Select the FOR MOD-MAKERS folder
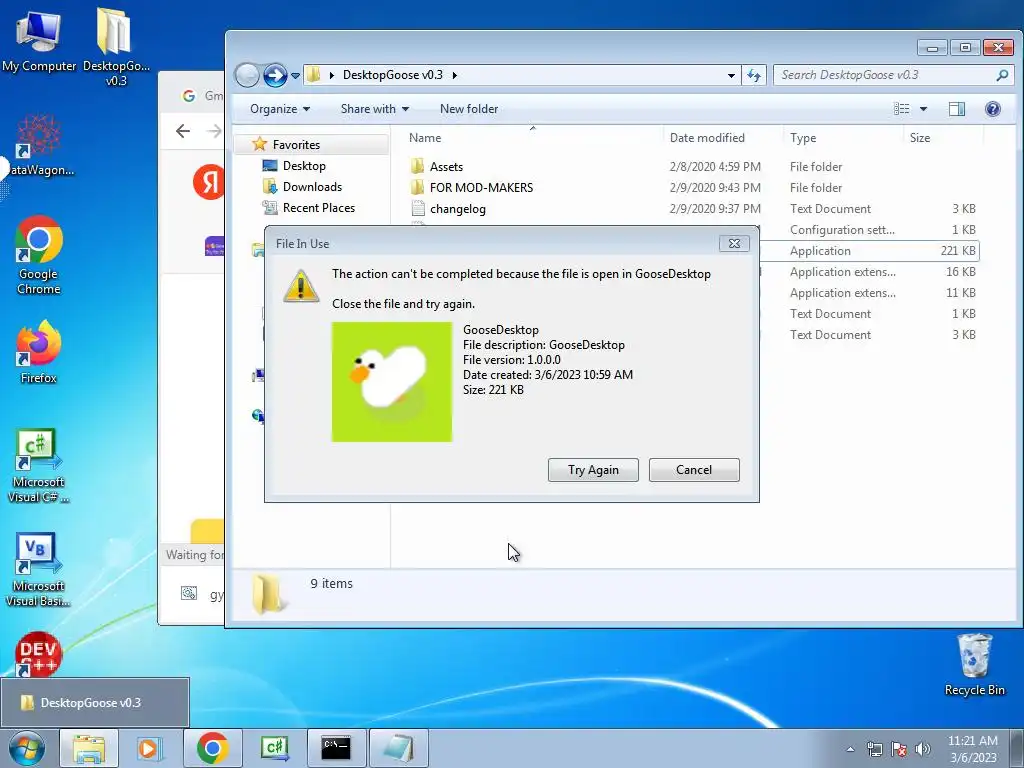Screen dimensions: 1024x768 point(481,187)
